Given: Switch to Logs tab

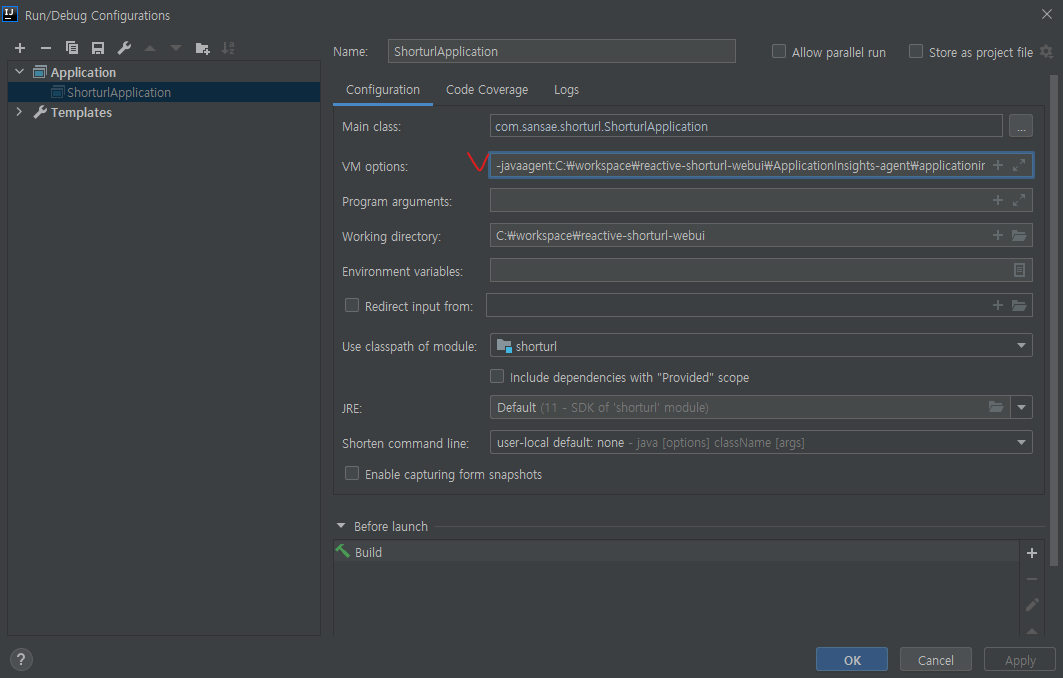Looking at the screenshot, I should (566, 90).
